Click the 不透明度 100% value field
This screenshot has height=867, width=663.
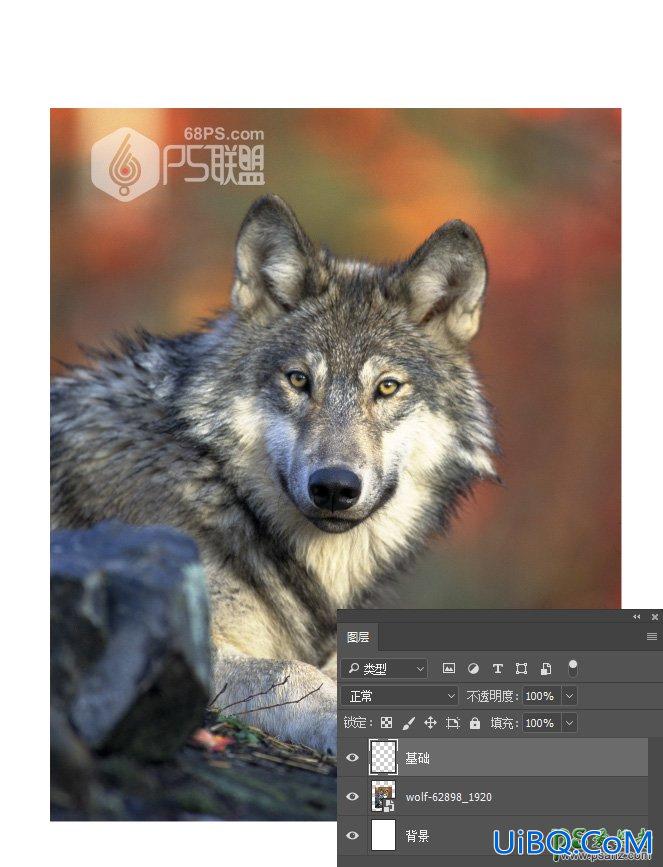coord(541,696)
